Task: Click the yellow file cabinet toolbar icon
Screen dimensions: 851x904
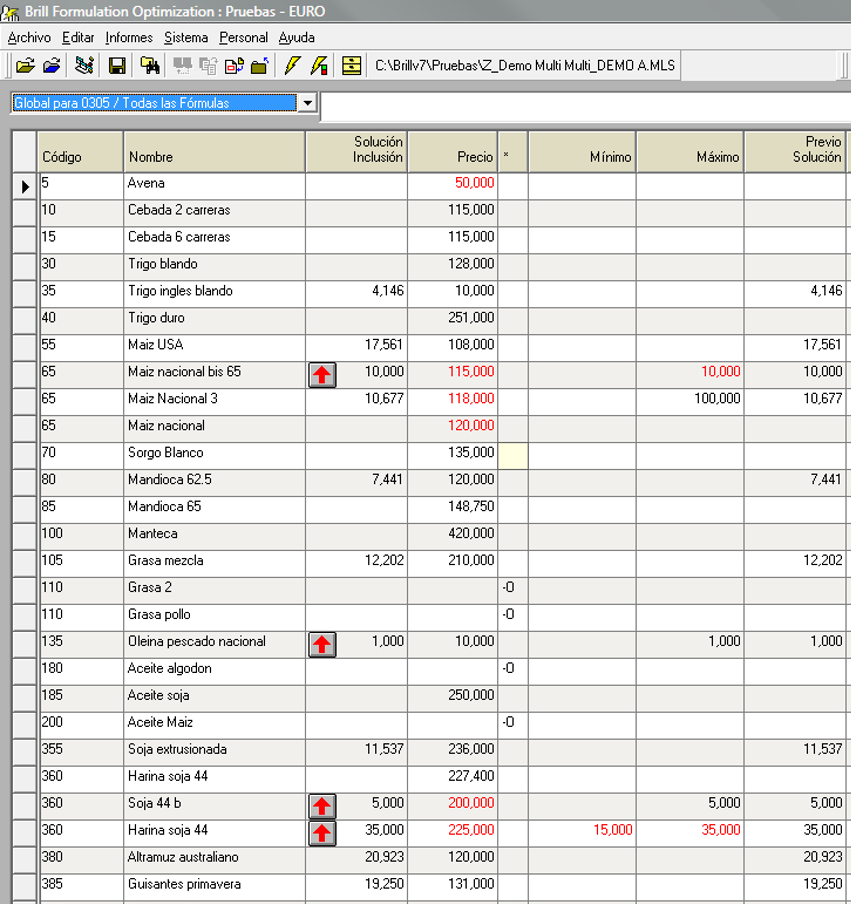Action: (352, 66)
